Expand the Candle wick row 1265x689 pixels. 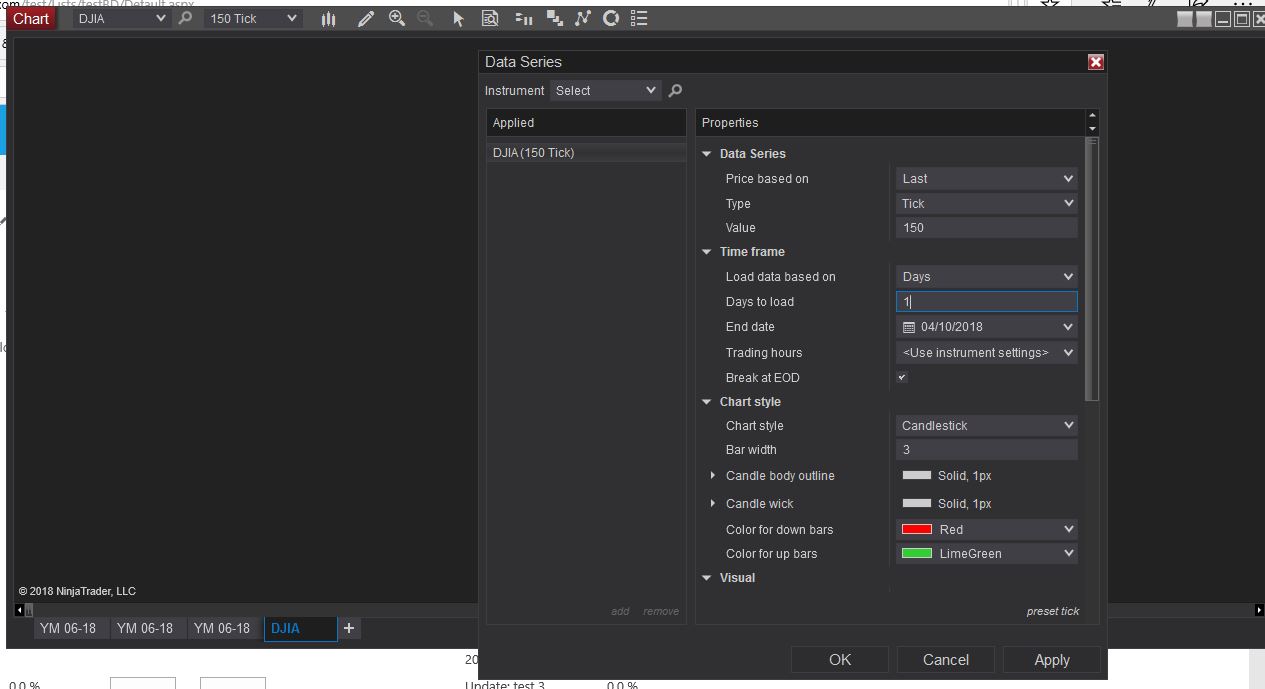pyautogui.click(x=712, y=503)
